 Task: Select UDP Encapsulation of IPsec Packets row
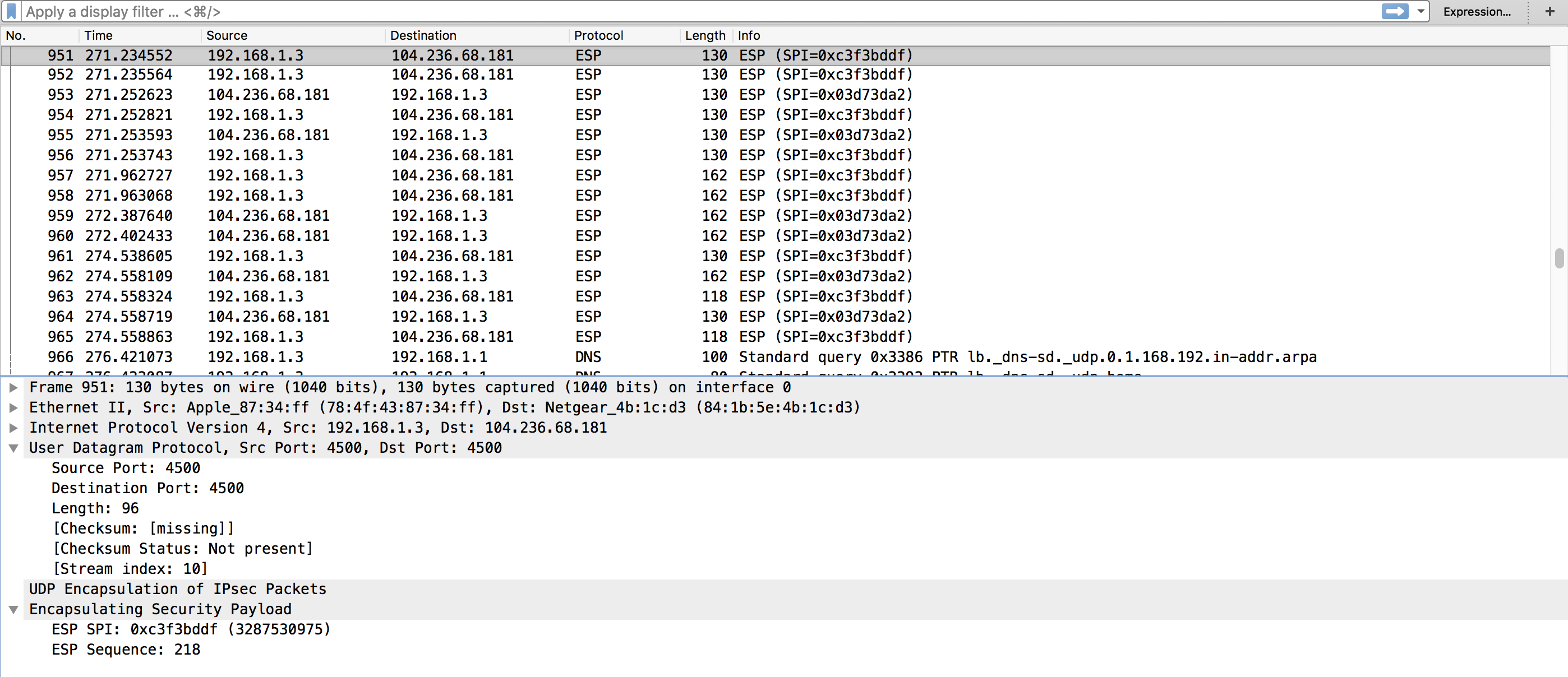[177, 589]
